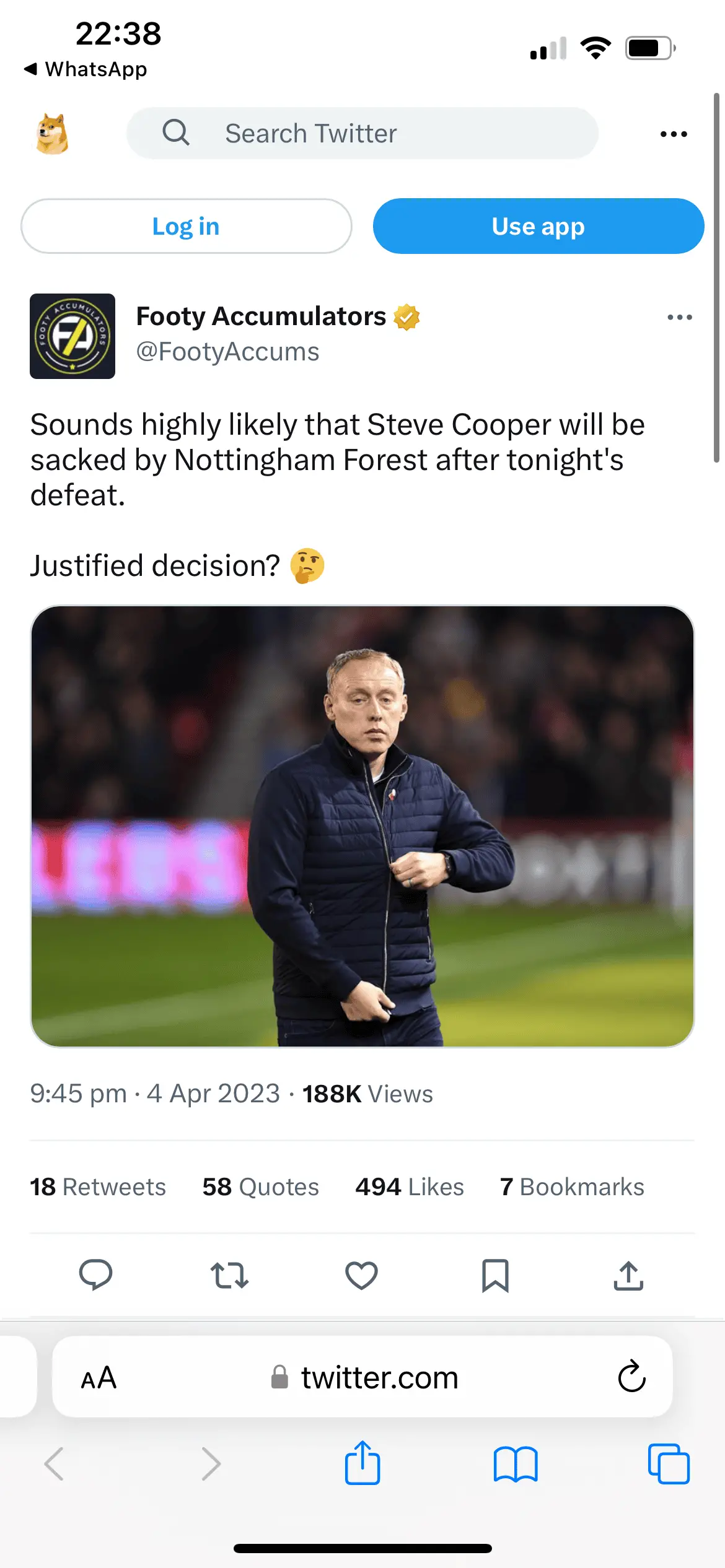Screen dimensions: 725x1568
Task: Retweet the Footy Accumulators post
Action: click(x=229, y=1275)
